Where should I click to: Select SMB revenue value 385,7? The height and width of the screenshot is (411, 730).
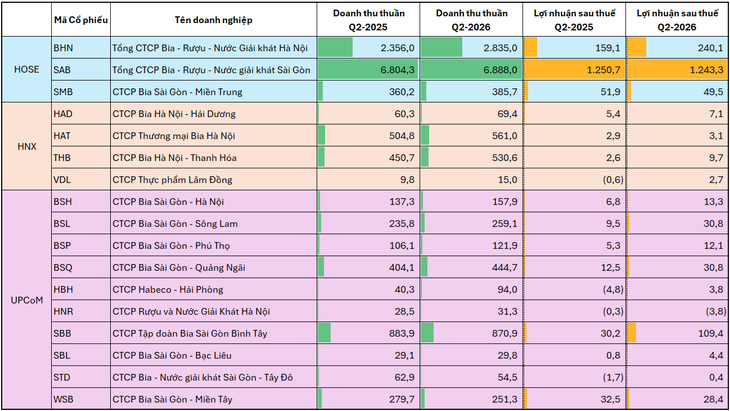tap(505, 92)
